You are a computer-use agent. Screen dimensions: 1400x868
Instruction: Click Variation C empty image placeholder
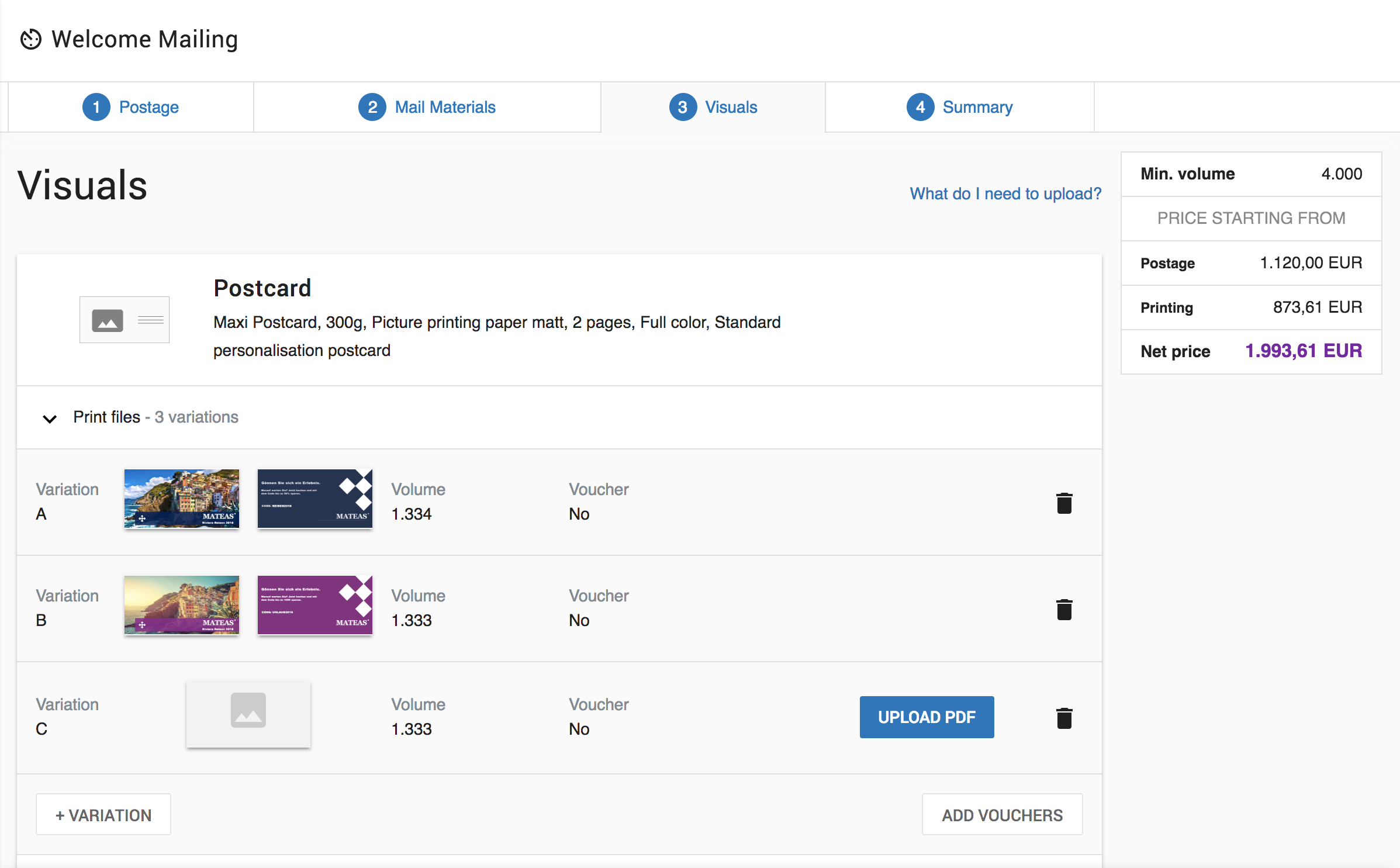[248, 713]
